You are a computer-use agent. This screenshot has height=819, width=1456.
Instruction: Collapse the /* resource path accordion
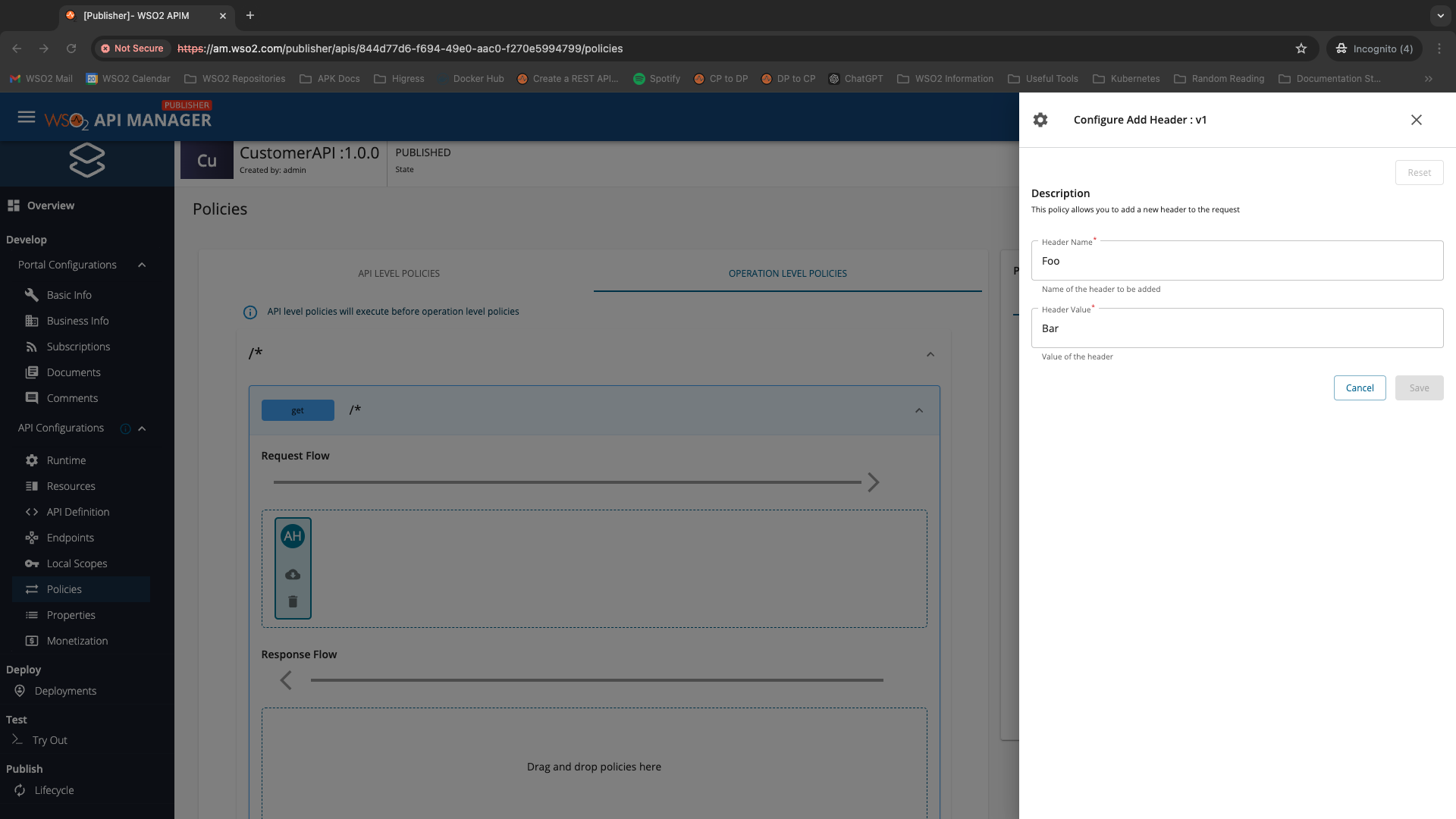coord(930,354)
